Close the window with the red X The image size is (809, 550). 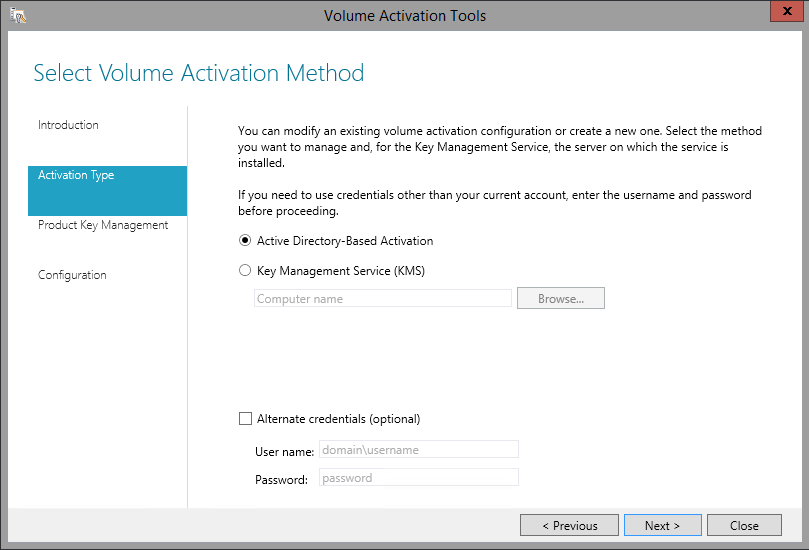pos(787,11)
